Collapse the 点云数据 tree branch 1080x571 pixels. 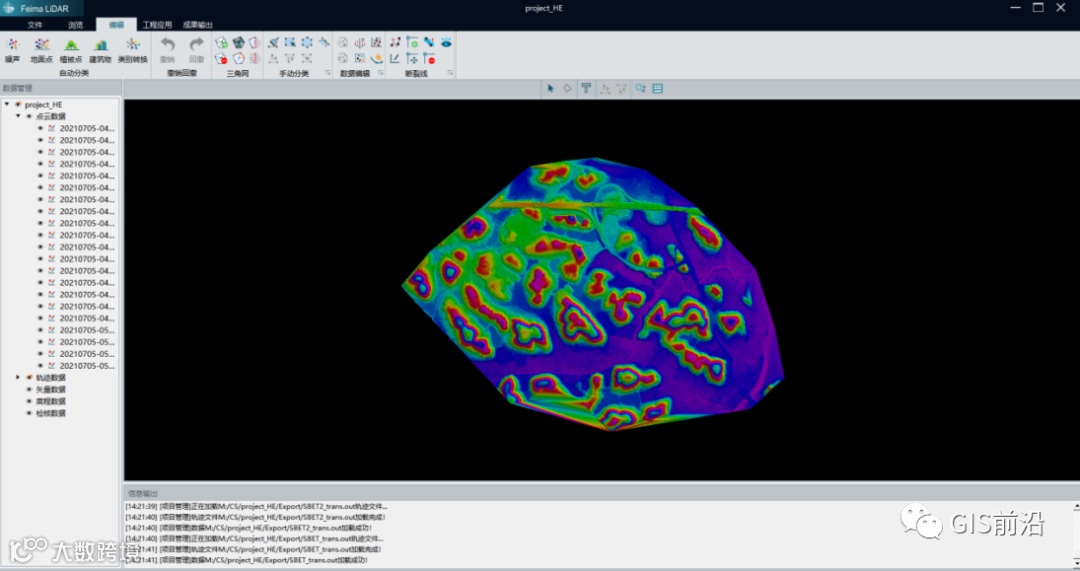[x=18, y=116]
